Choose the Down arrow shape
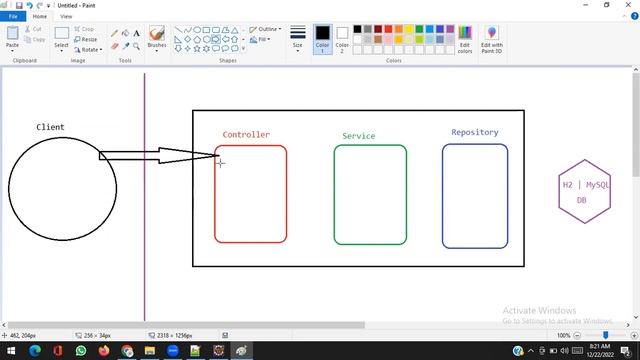Screen dimensions: 640x360 click(178, 49)
